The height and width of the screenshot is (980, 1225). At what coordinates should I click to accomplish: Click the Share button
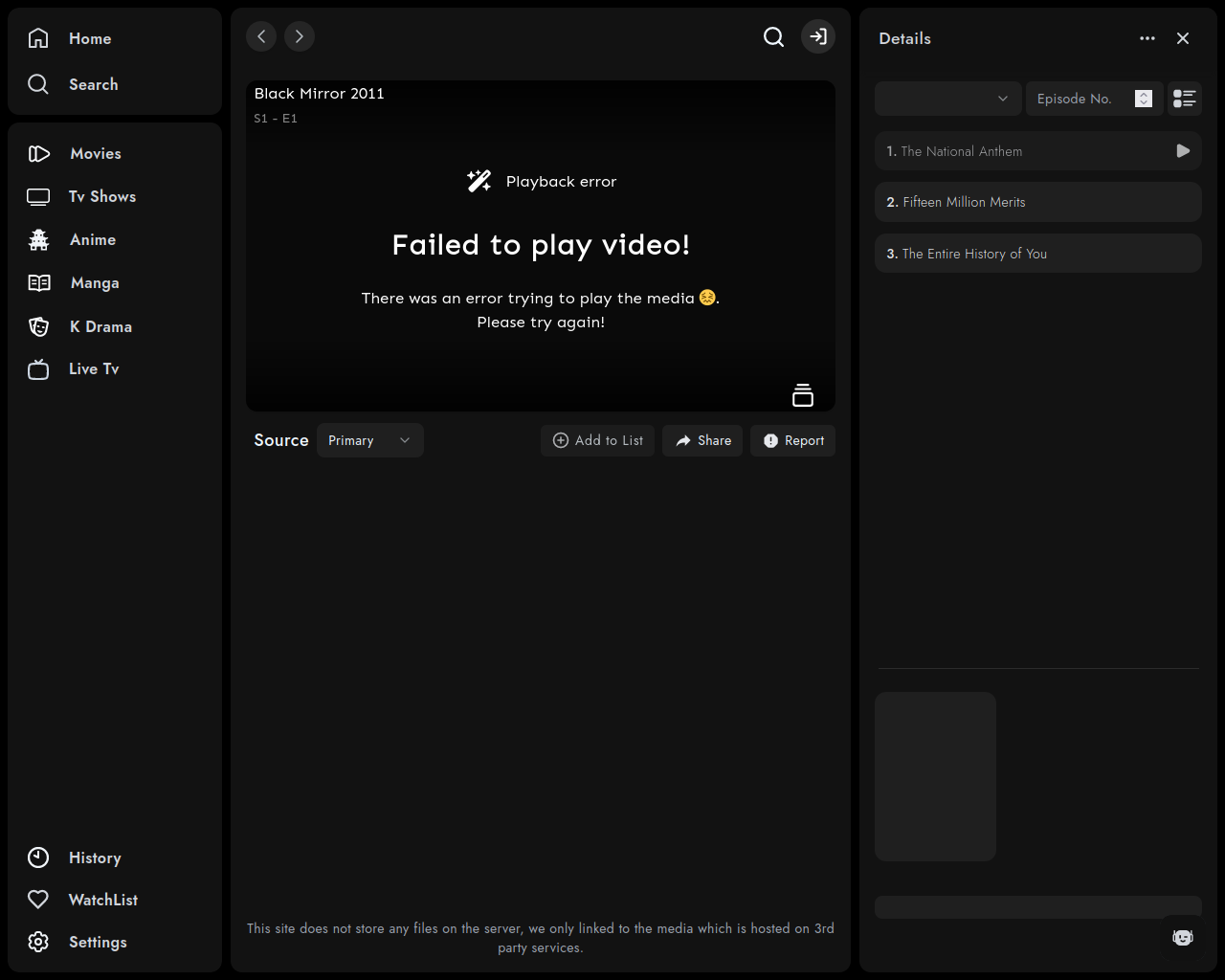702,440
